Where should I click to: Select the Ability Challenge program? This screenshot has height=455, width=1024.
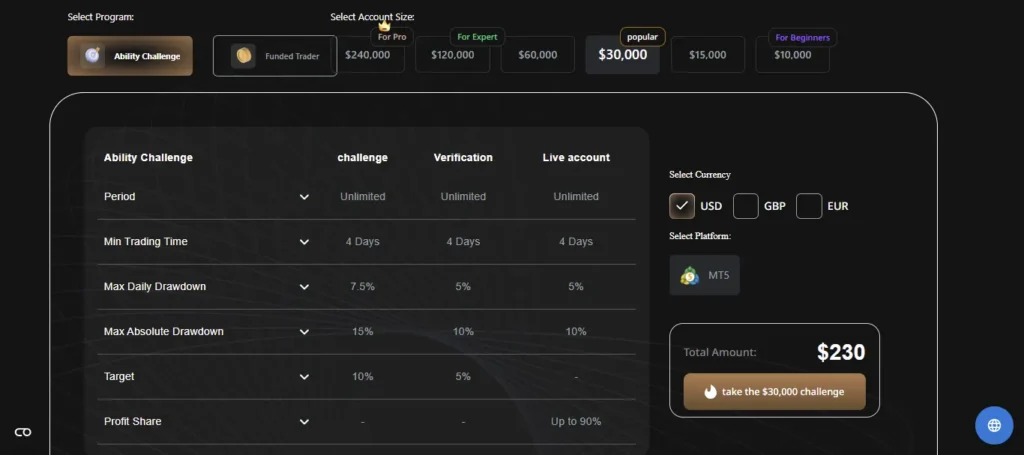(x=130, y=55)
